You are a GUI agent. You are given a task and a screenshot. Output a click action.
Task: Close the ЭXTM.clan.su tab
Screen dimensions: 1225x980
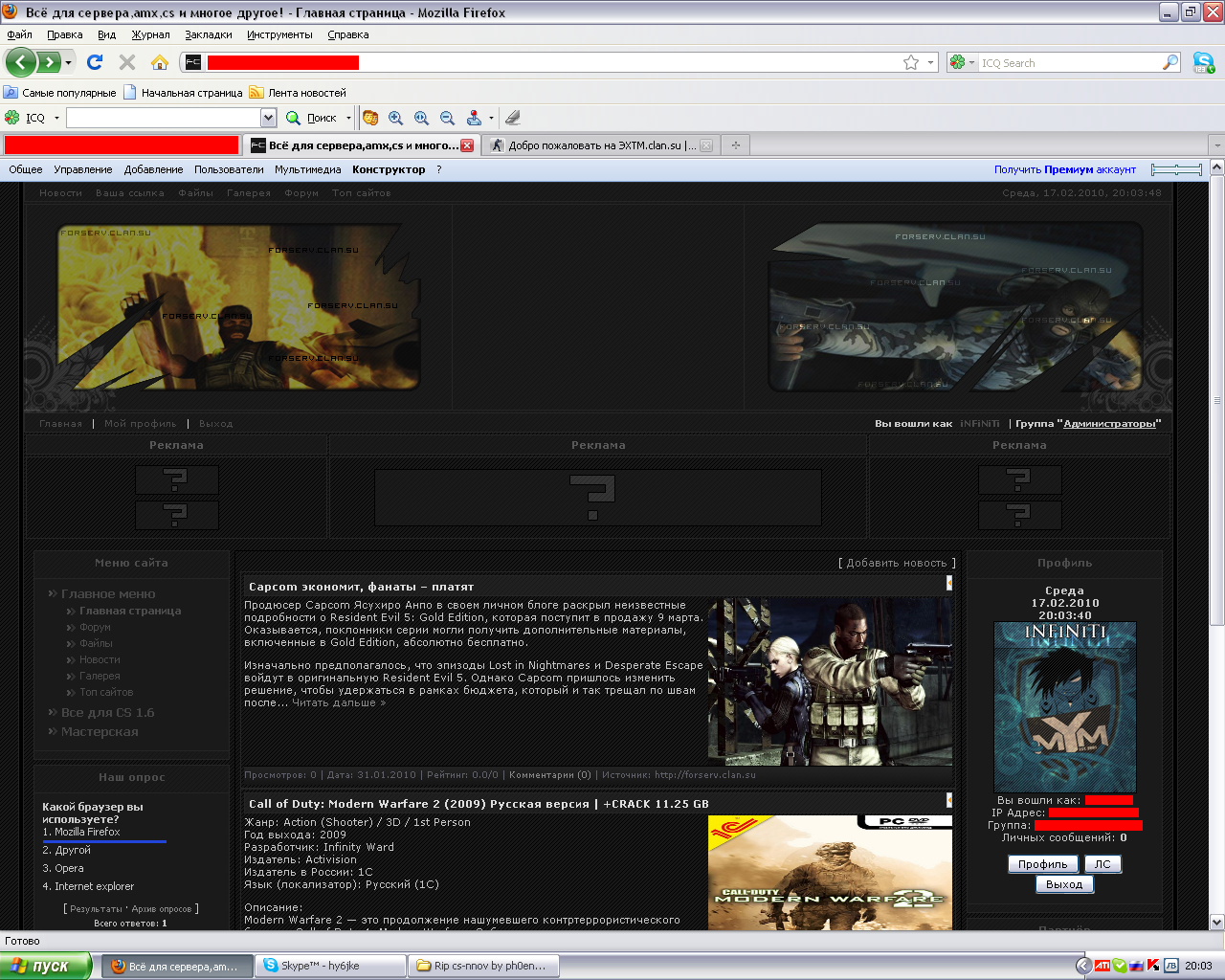tap(706, 145)
